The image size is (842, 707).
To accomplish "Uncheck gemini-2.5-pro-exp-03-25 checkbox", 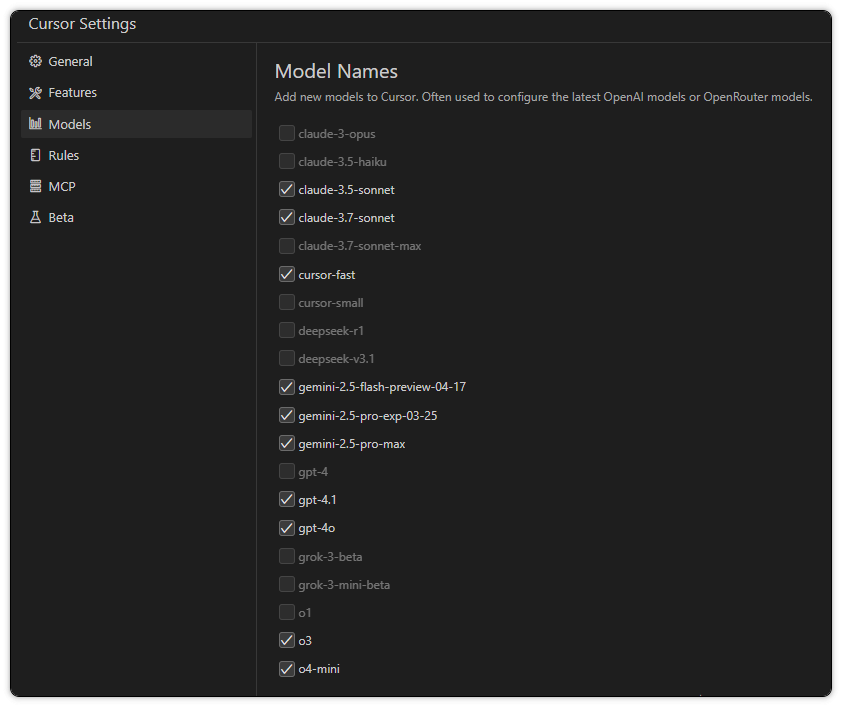I will tap(287, 415).
